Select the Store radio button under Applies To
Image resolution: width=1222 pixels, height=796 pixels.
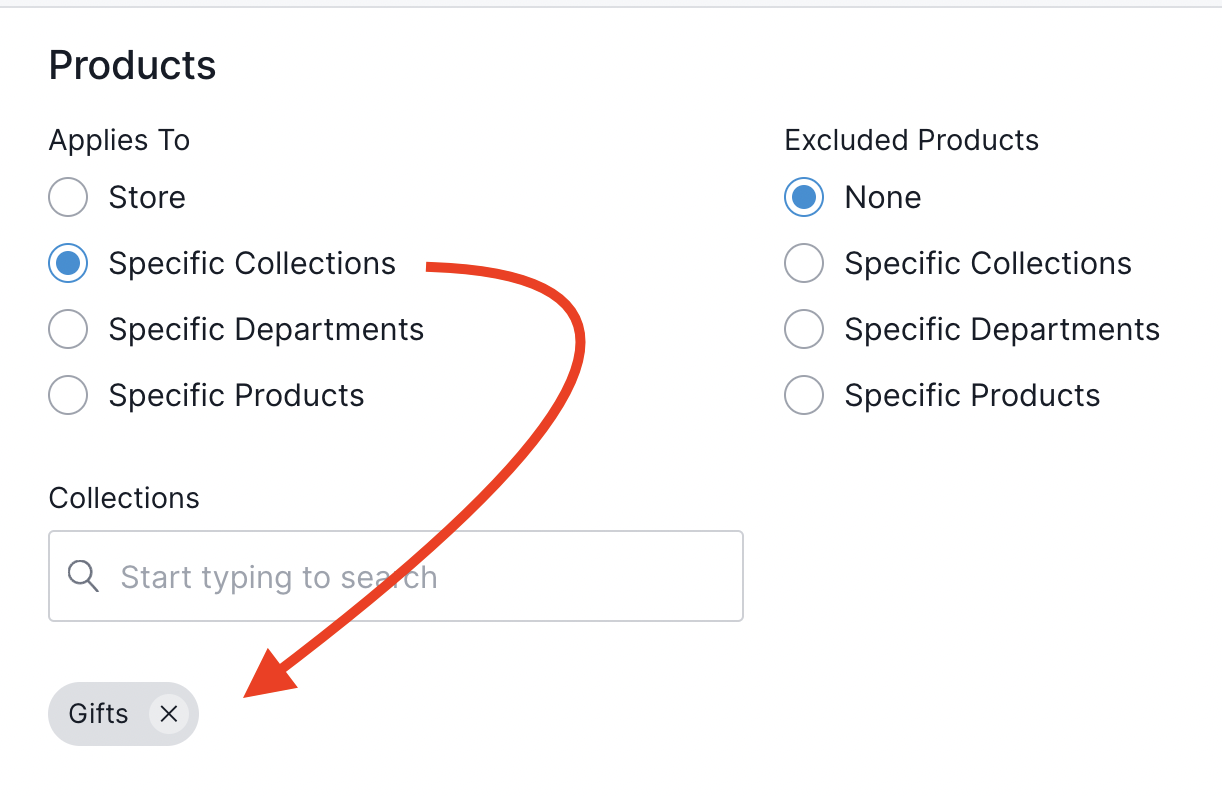coord(67,197)
